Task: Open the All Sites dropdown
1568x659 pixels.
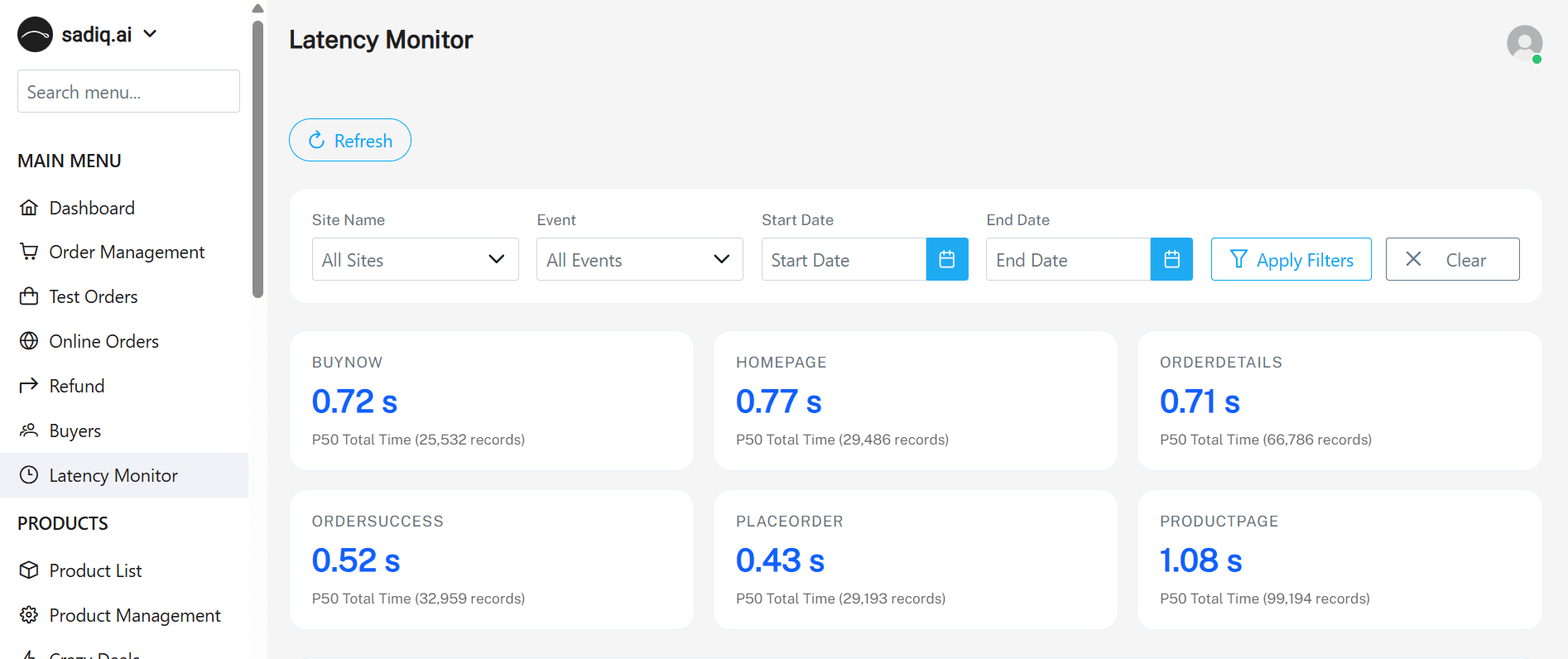Action: point(416,259)
